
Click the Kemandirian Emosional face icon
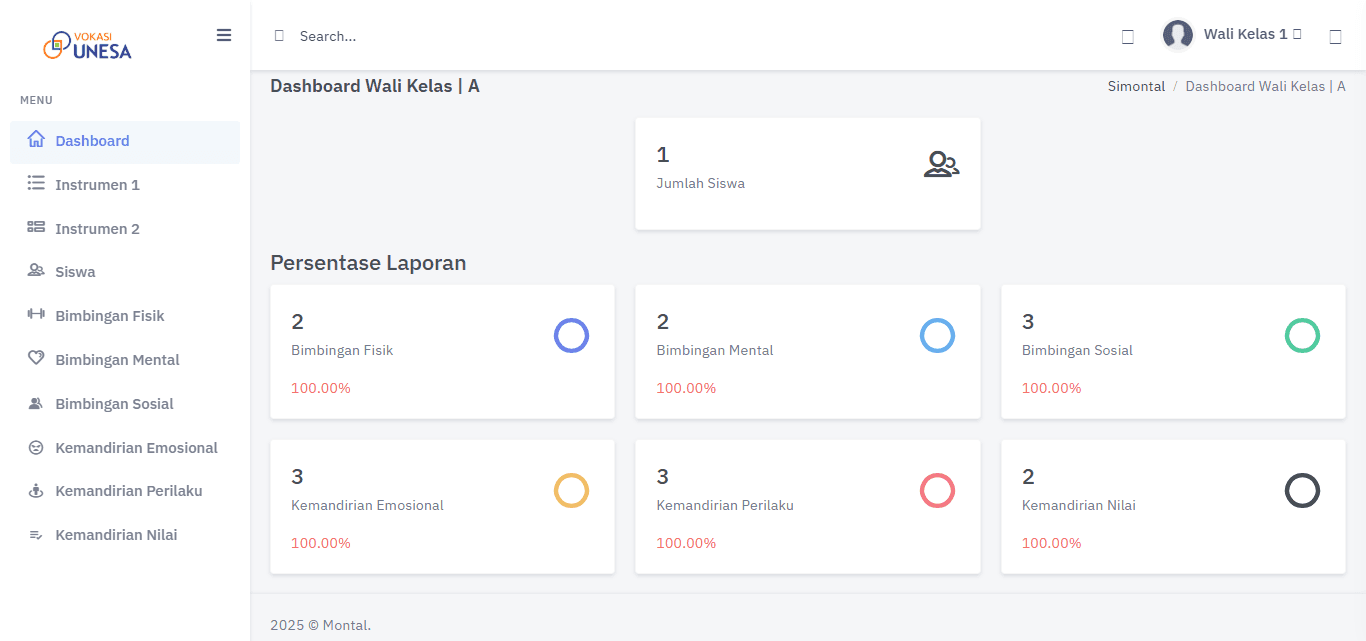(x=36, y=447)
